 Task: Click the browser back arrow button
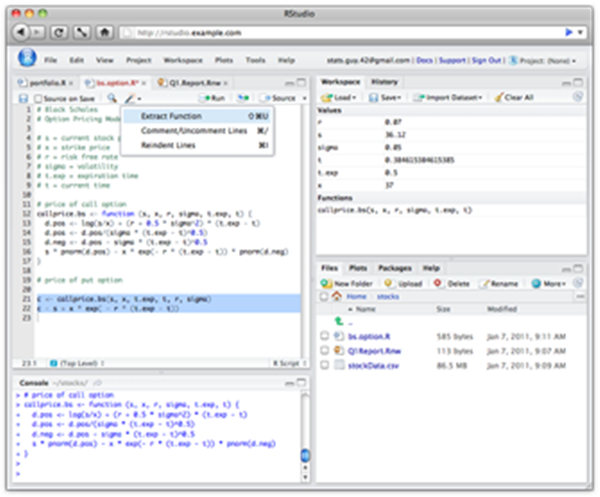pos(21,32)
